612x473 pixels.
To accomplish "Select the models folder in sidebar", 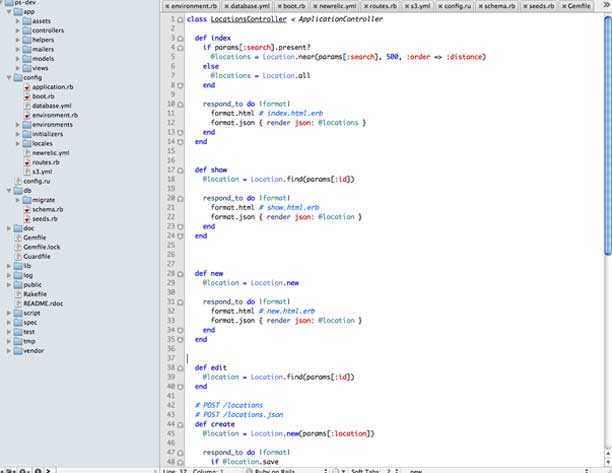I will coord(43,59).
